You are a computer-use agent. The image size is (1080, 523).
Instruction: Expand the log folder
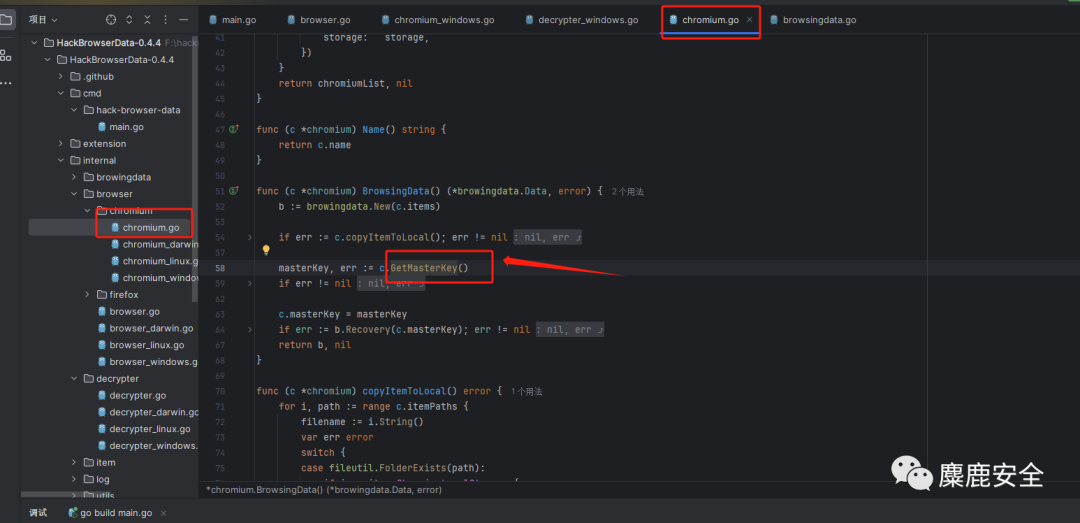[74, 480]
